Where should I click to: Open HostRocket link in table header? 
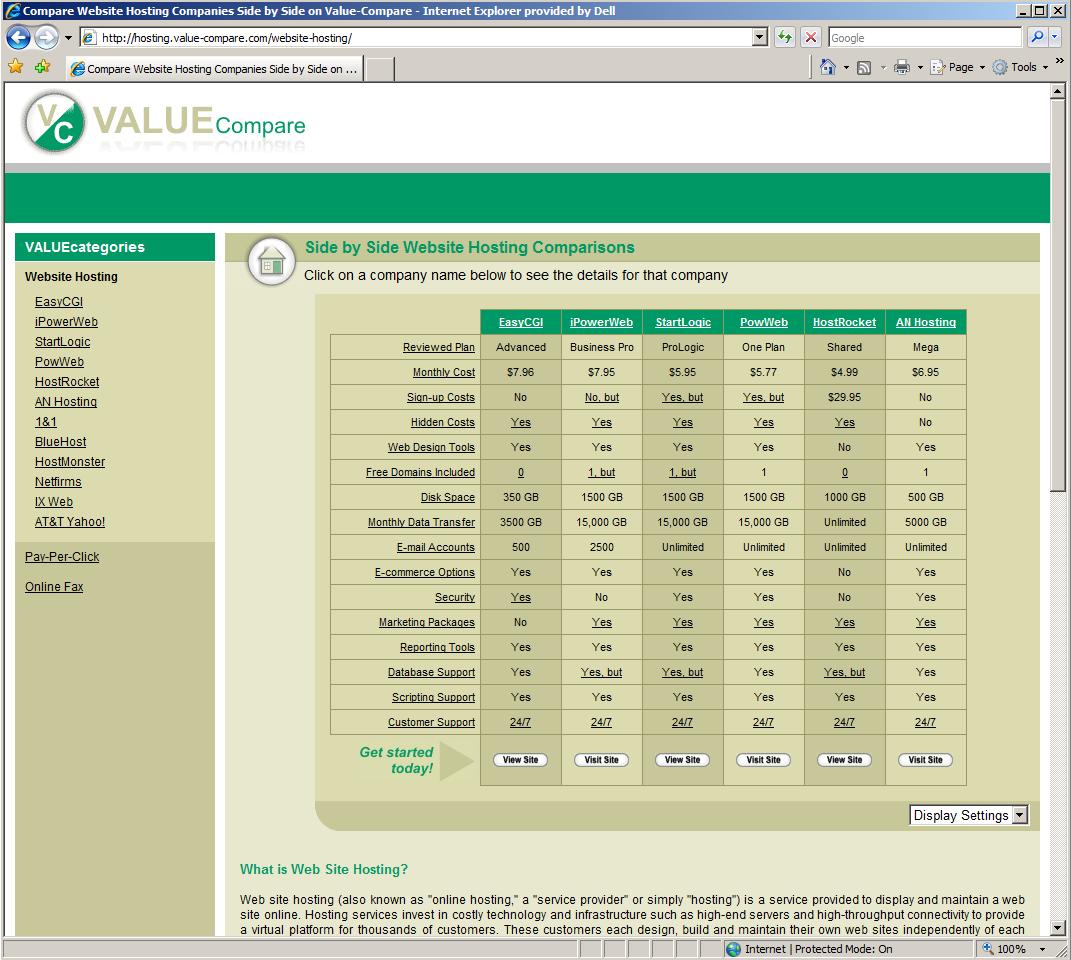point(844,322)
